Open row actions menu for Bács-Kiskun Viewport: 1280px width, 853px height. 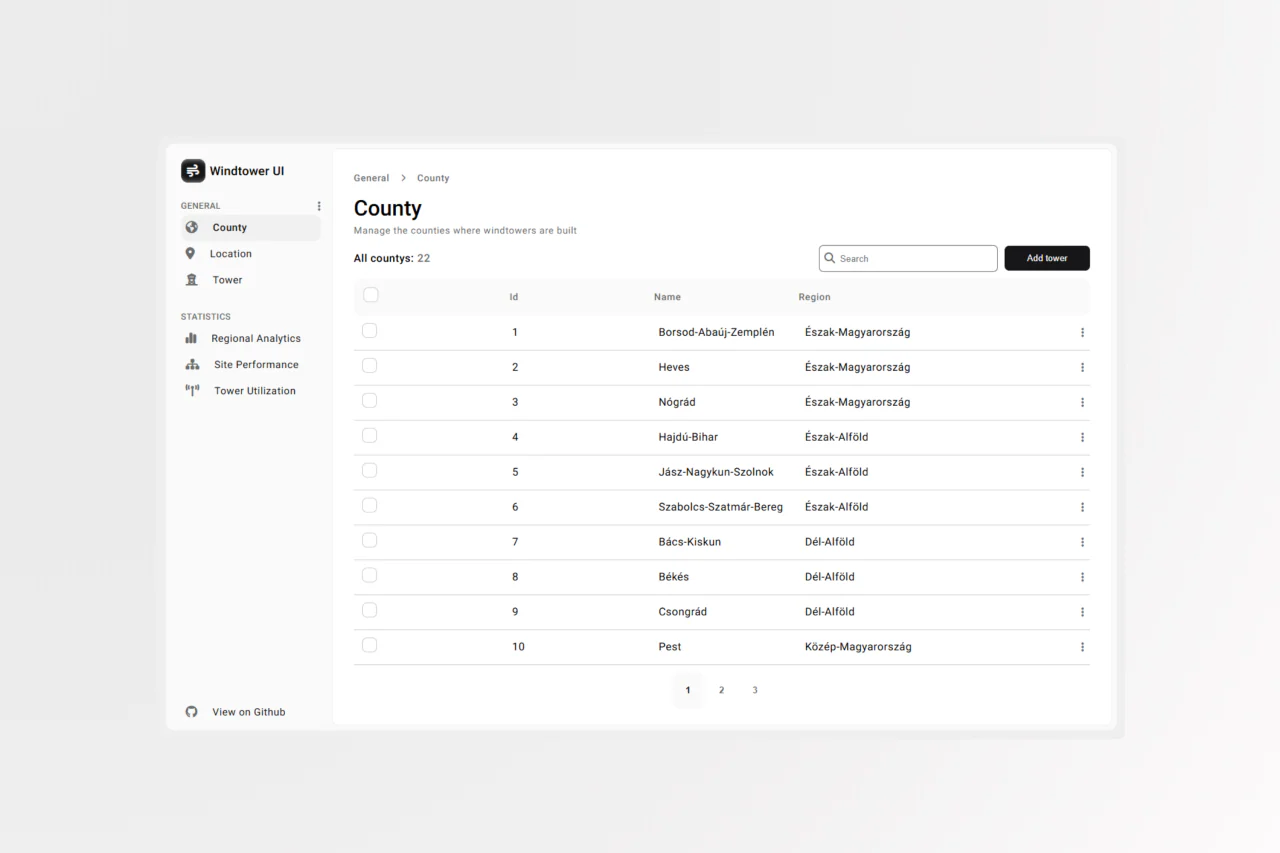coord(1082,542)
